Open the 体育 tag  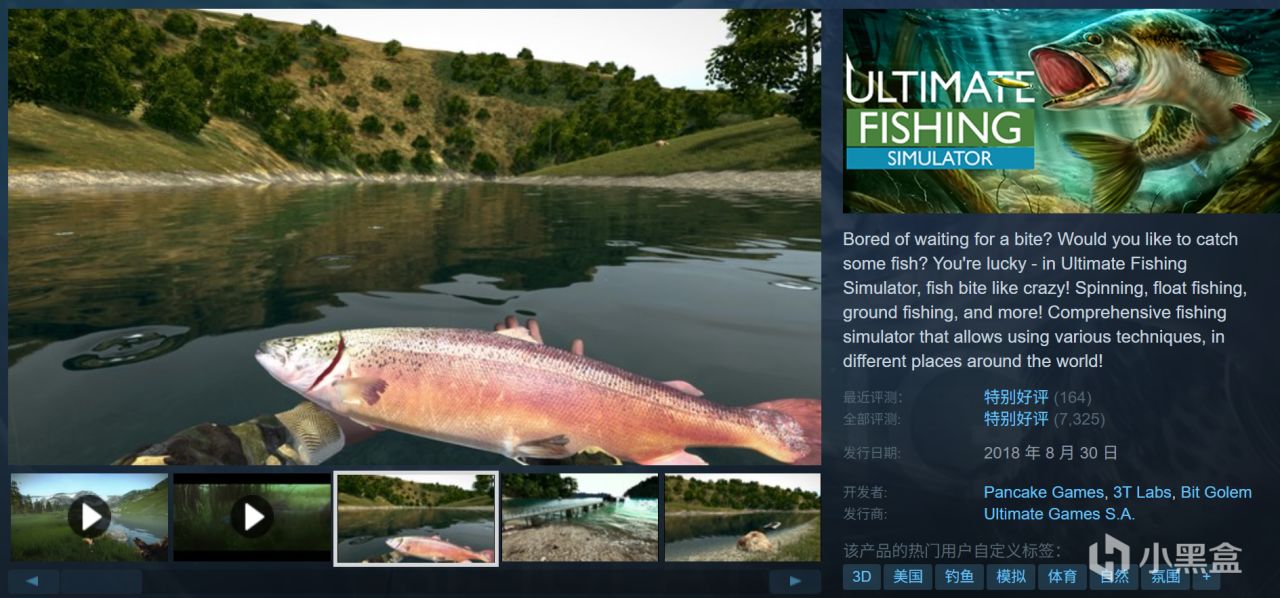pos(1062,577)
